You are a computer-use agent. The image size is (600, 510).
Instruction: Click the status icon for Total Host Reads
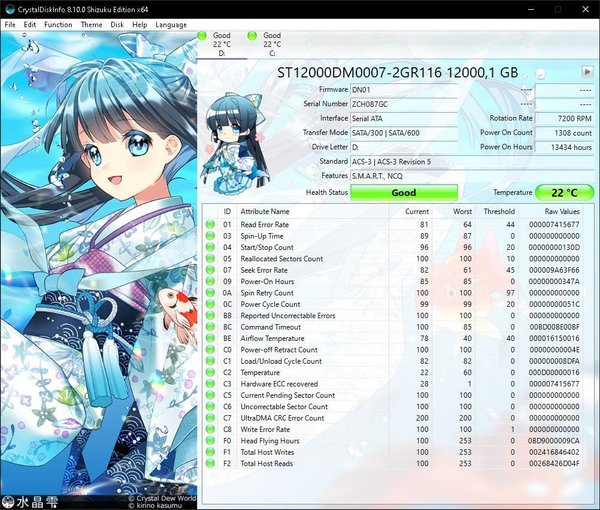pyautogui.click(x=210, y=463)
